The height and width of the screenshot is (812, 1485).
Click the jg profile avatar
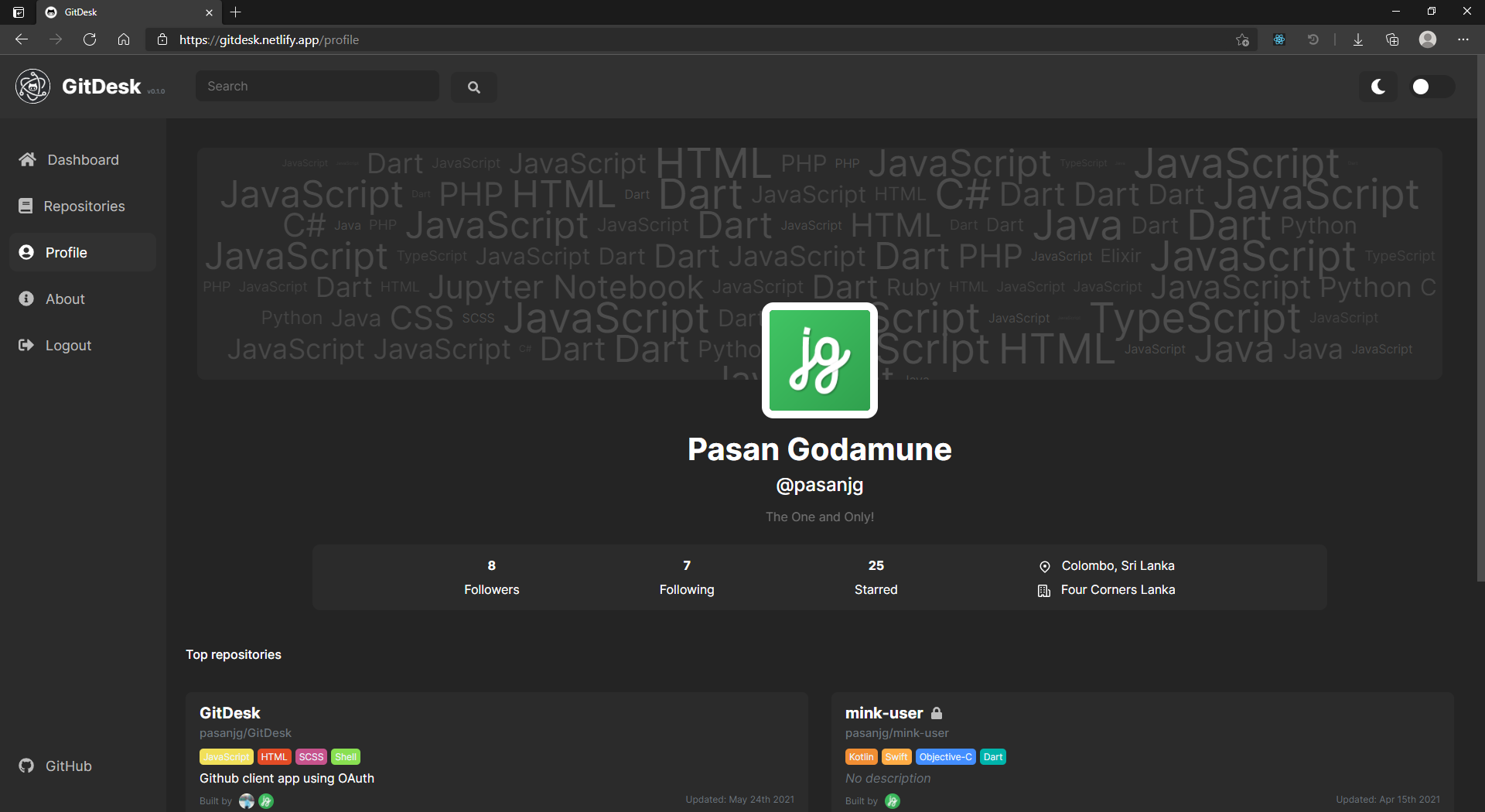coord(820,360)
